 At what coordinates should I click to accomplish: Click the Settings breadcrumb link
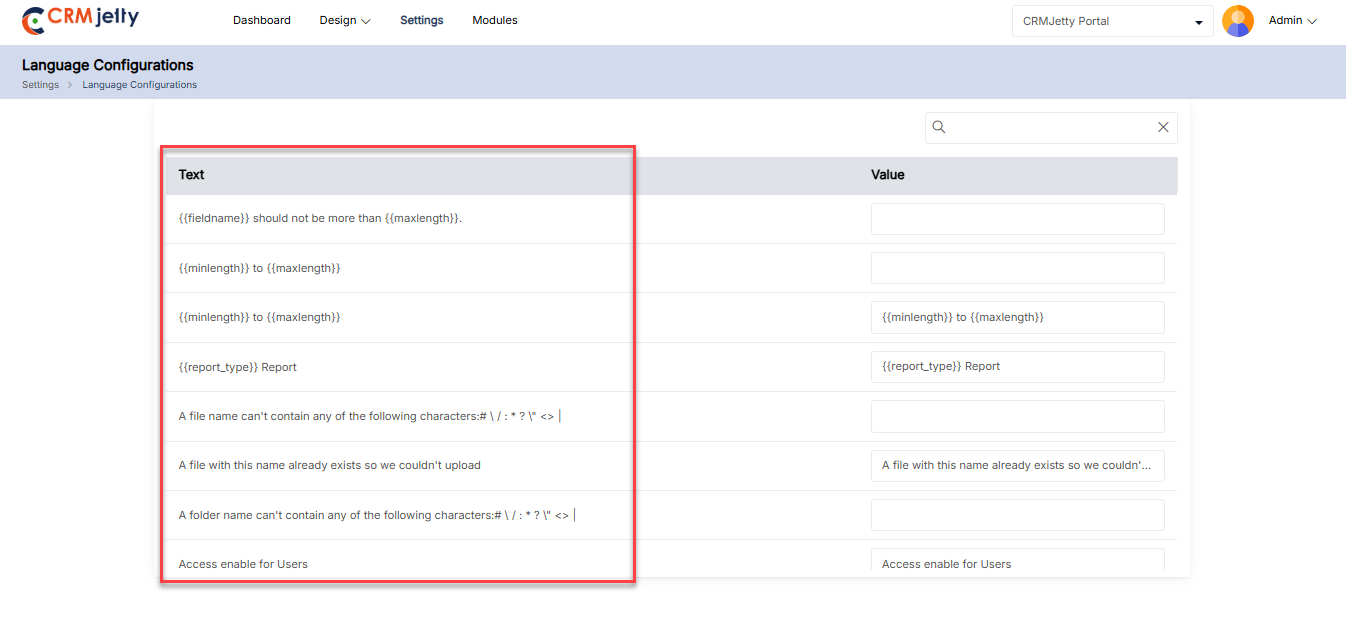tap(40, 85)
